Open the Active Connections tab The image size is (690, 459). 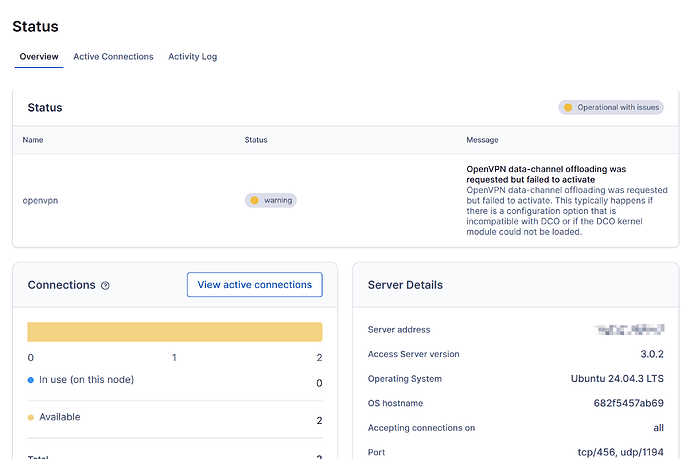click(x=113, y=57)
